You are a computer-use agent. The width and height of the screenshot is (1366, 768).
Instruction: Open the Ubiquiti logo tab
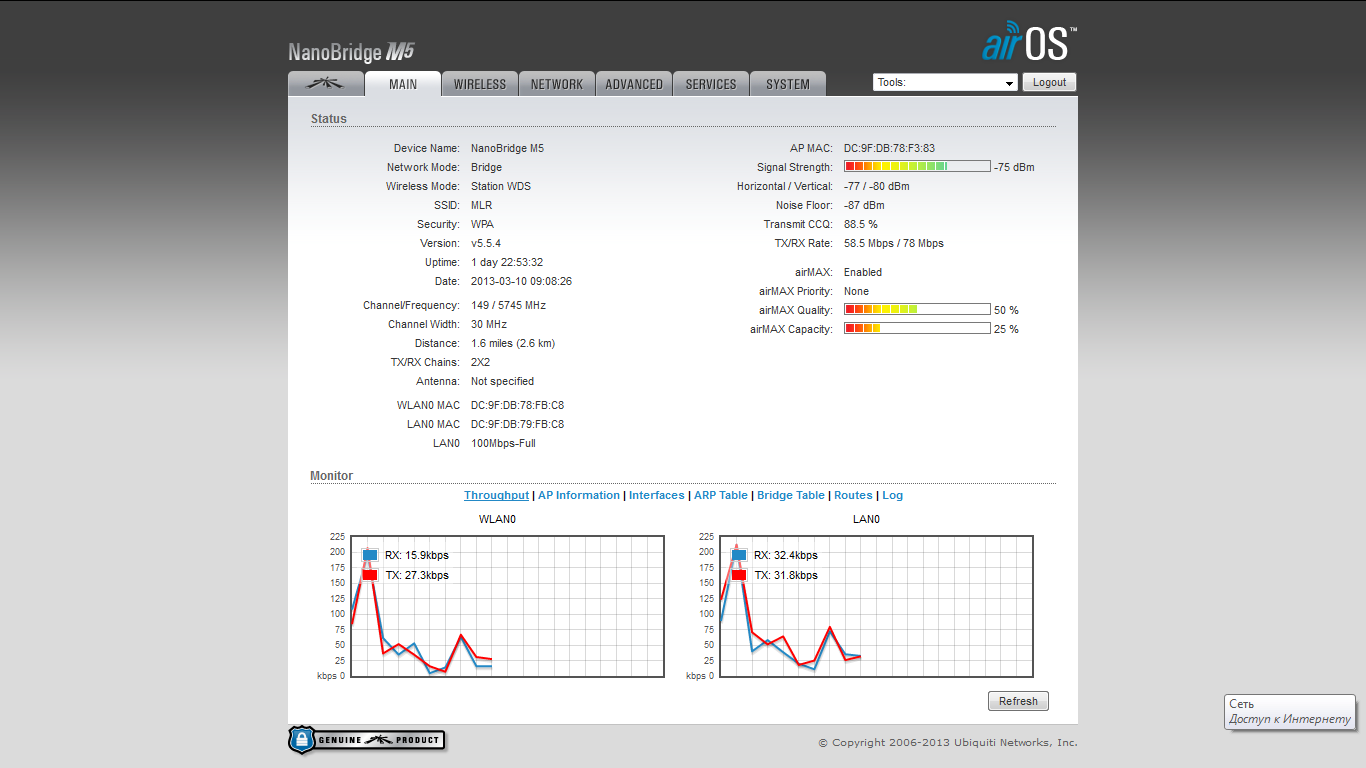(325, 84)
